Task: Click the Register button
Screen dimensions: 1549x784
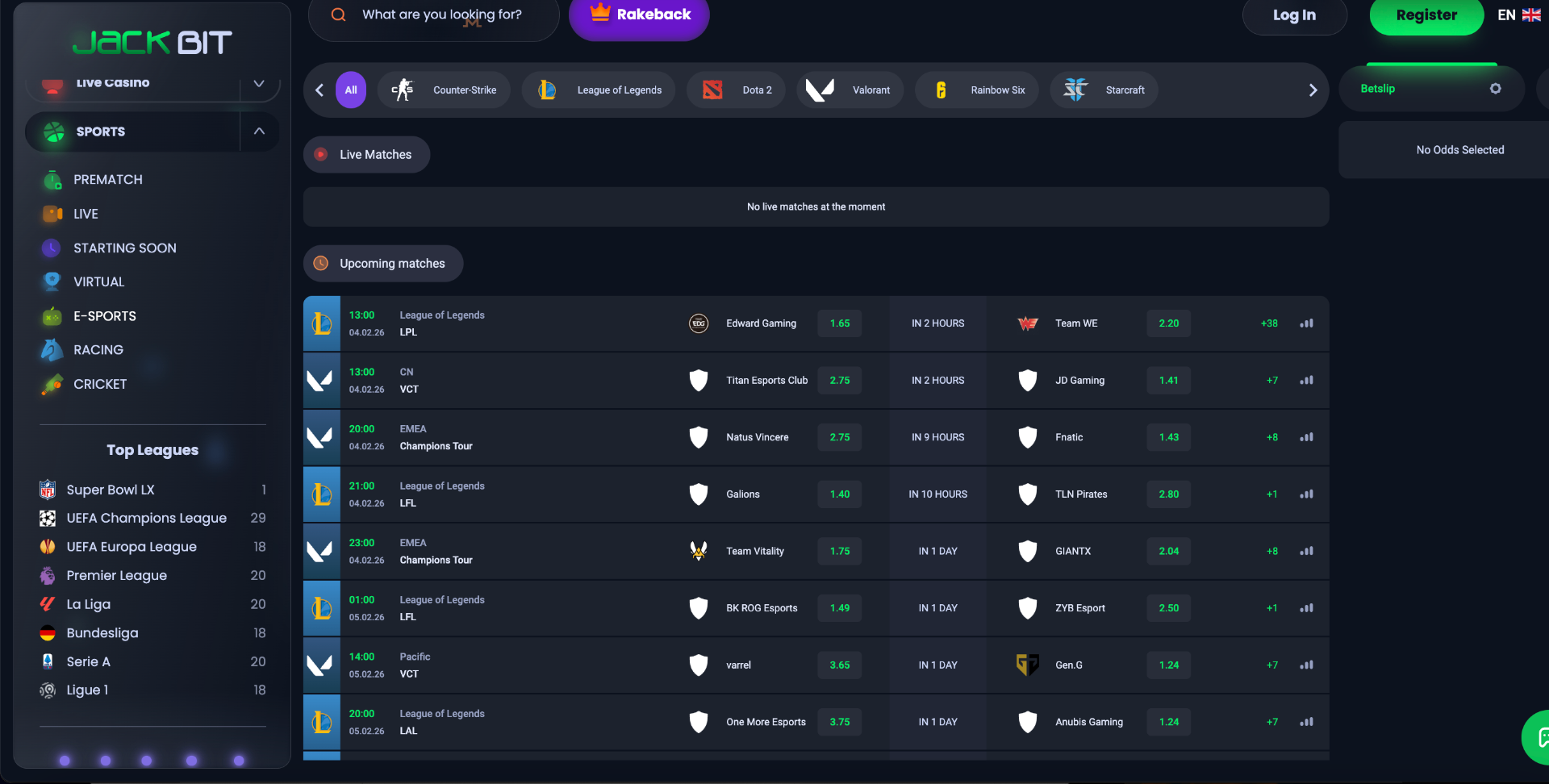Action: (x=1426, y=15)
